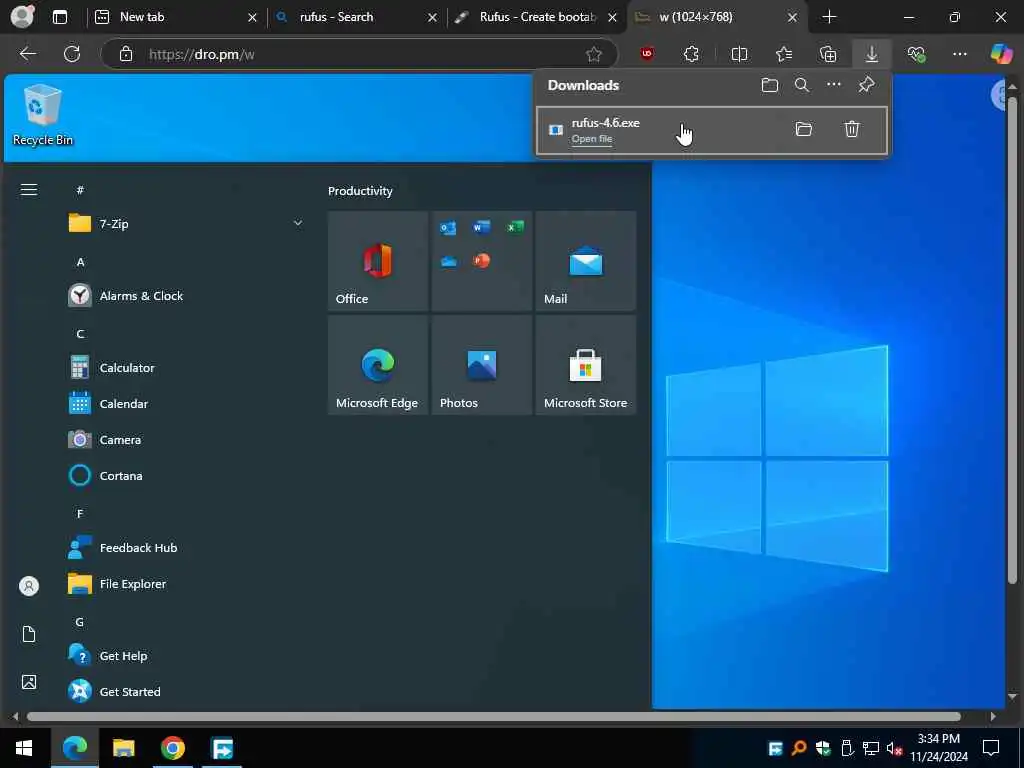
Task: Open the Mail tile
Action: coord(586,261)
